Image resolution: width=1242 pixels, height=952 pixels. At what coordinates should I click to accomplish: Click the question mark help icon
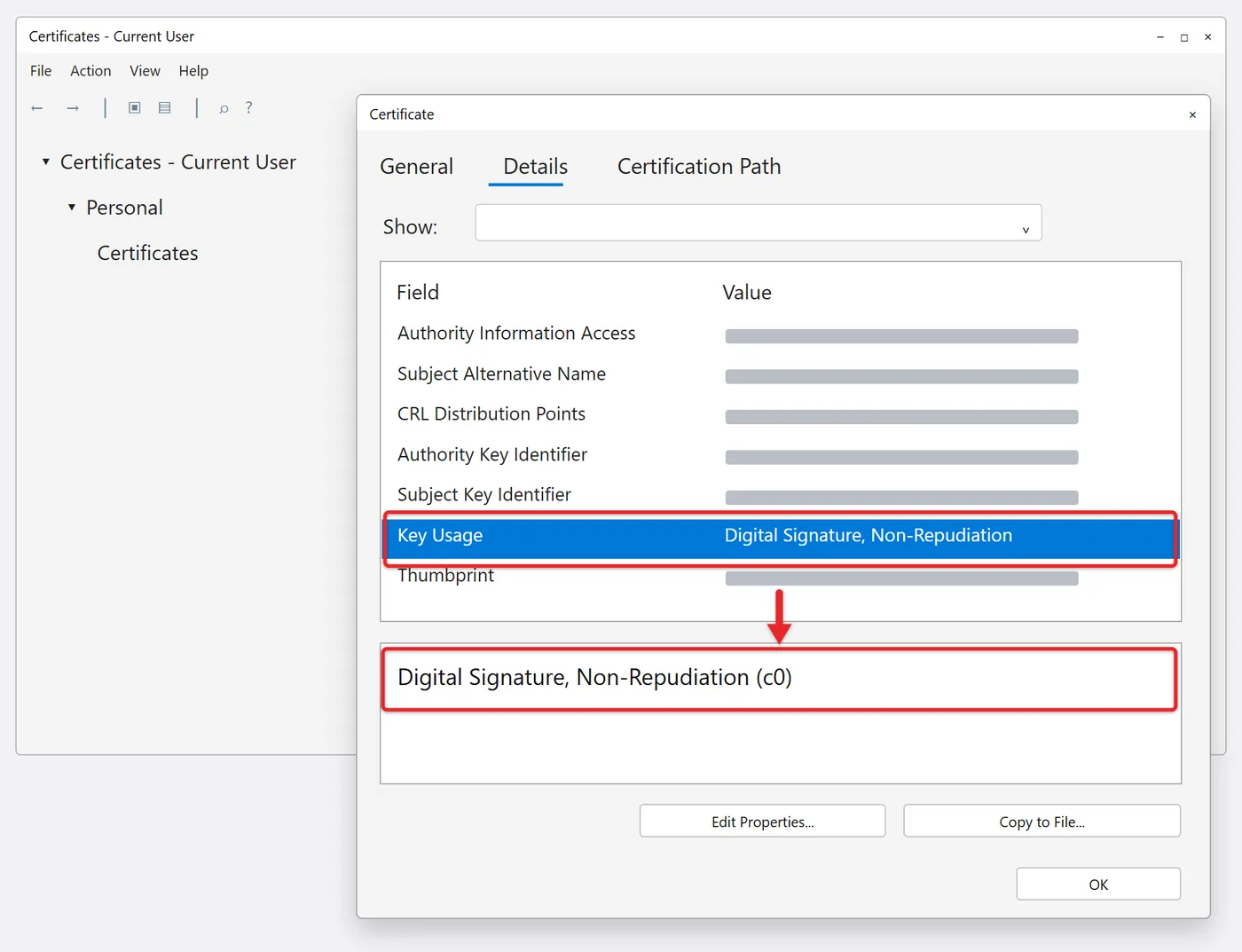pos(248,107)
